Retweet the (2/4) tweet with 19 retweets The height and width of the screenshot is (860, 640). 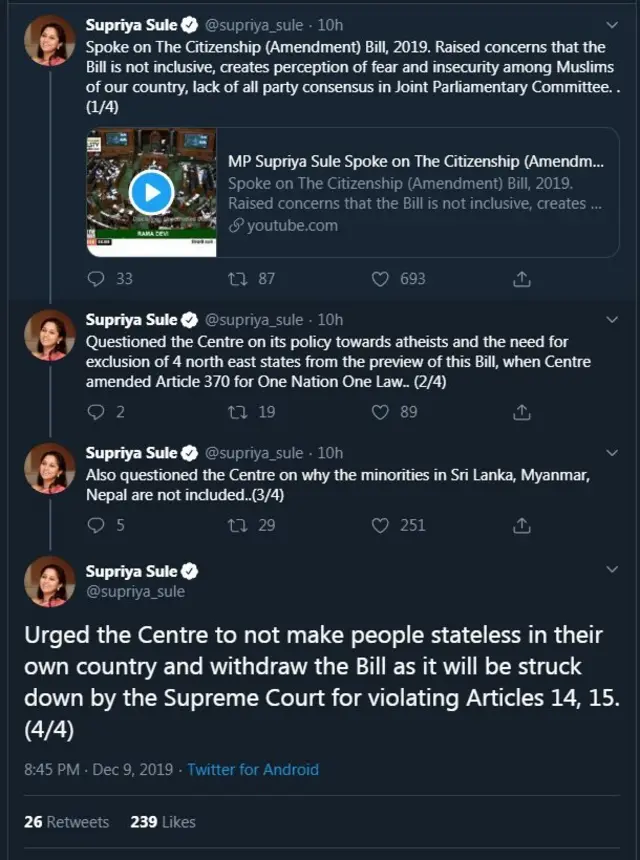239,411
